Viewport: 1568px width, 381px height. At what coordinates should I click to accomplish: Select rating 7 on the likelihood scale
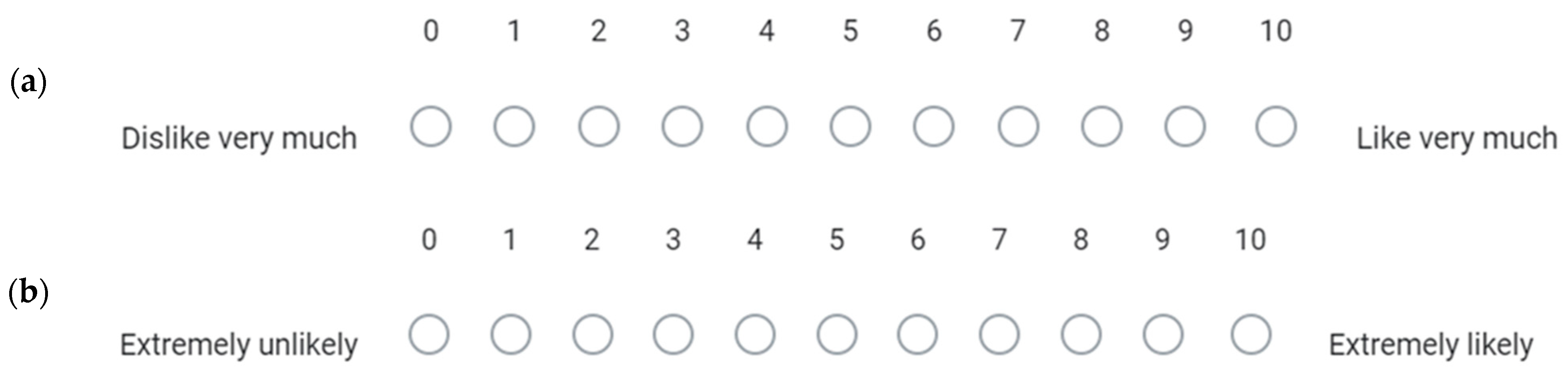tap(999, 335)
